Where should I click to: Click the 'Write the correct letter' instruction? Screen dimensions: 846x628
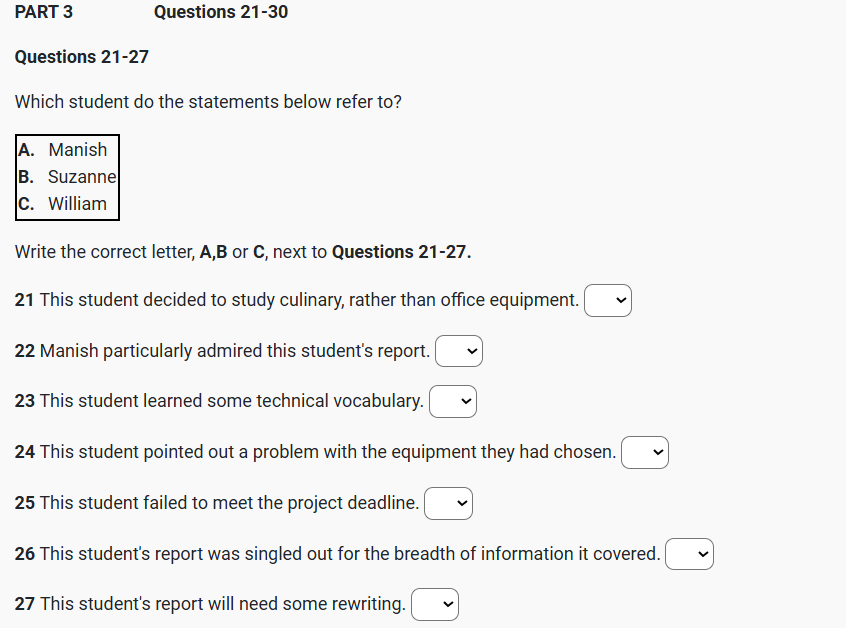243,252
